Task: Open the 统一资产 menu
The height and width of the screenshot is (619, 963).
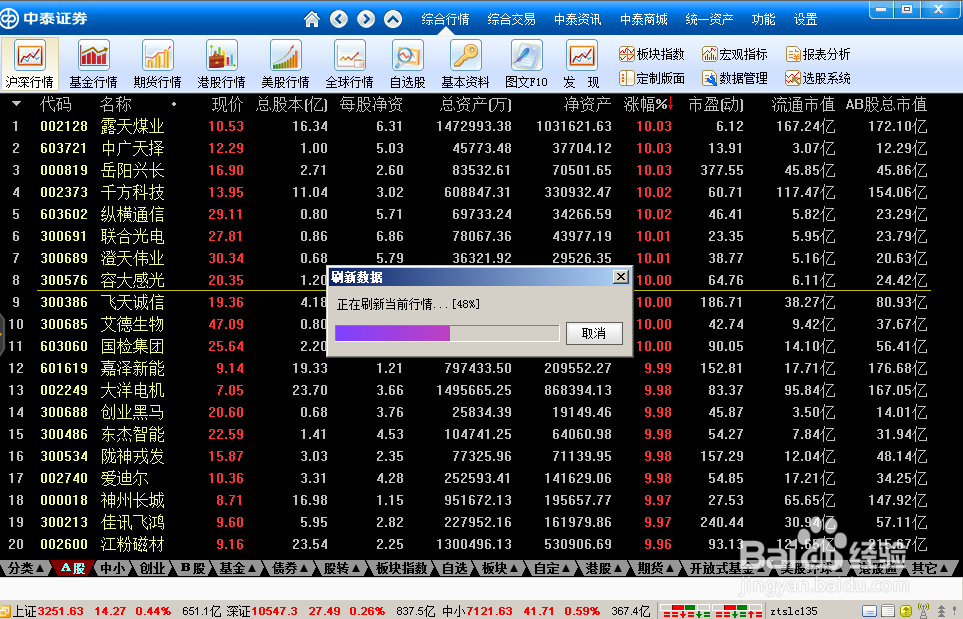Action: click(709, 20)
